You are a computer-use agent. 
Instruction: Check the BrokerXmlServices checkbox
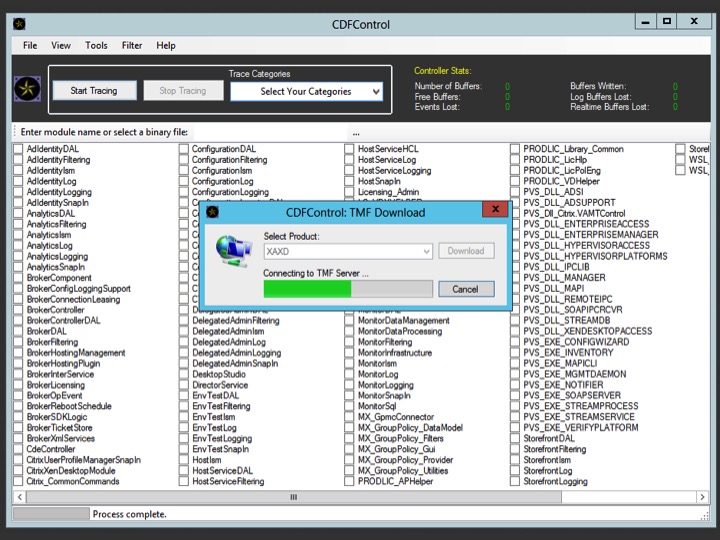pyautogui.click(x=18, y=439)
